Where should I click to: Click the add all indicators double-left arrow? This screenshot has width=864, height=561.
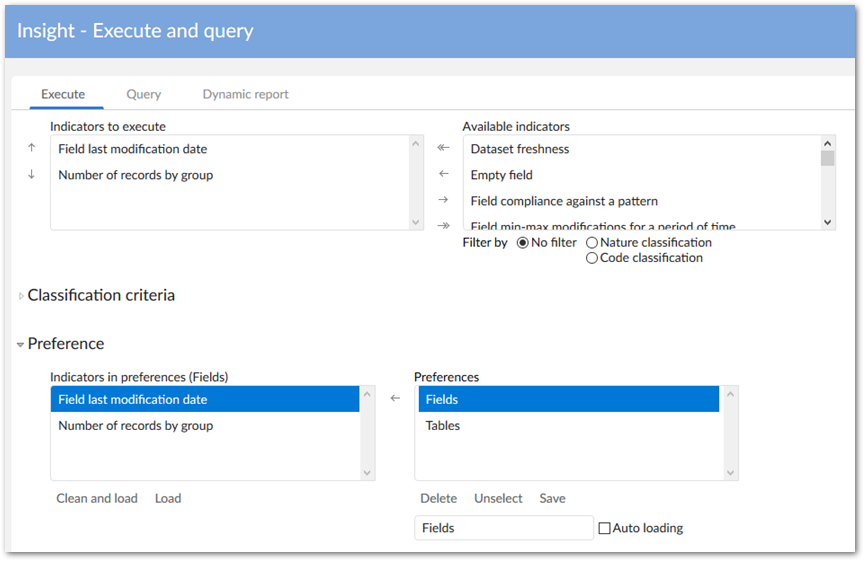[x=444, y=148]
